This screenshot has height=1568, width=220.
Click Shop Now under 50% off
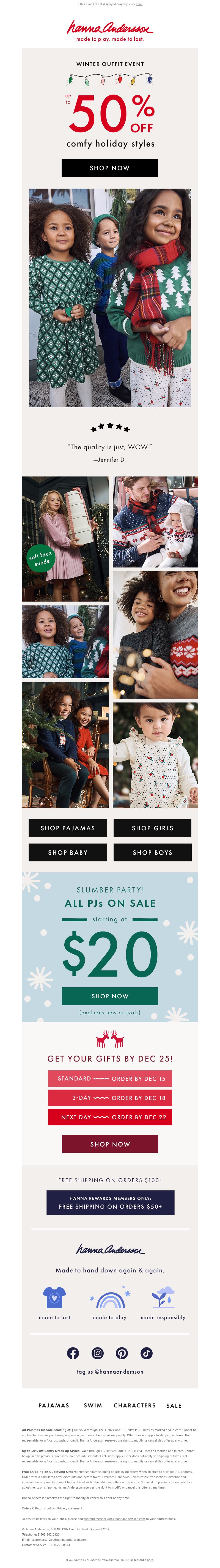[110, 168]
